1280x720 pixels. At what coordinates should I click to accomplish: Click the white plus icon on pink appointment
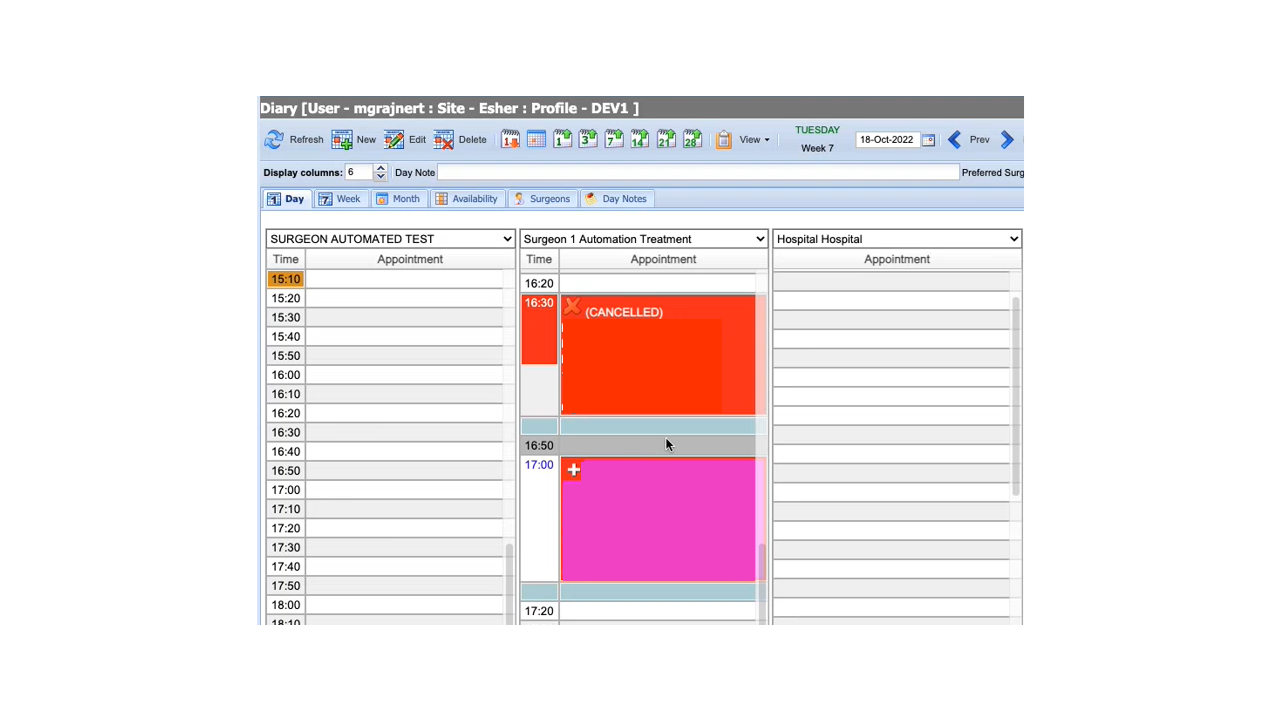click(573, 469)
